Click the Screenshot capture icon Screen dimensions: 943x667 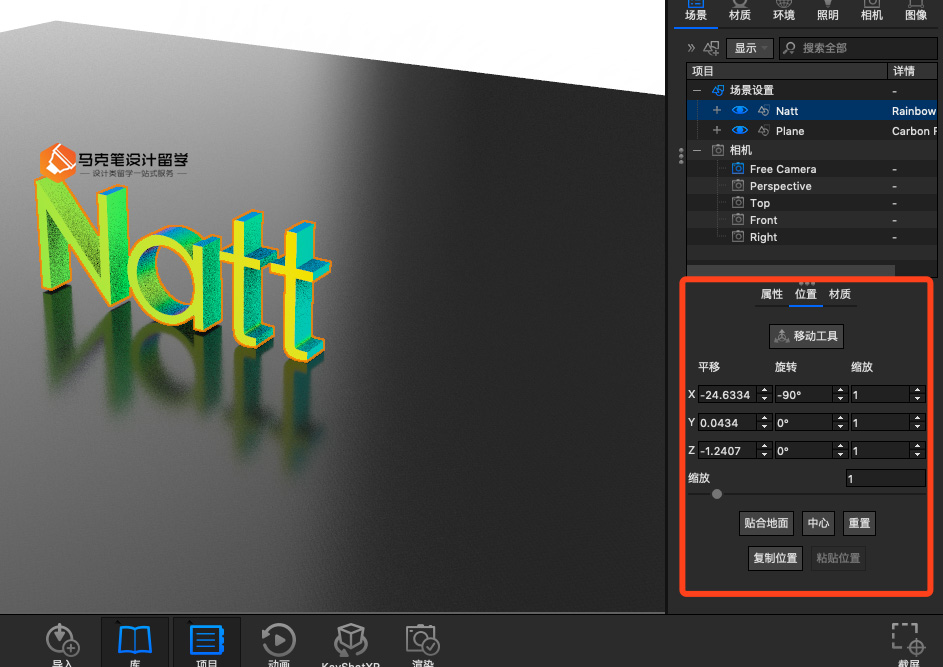pyautogui.click(x=908, y=640)
